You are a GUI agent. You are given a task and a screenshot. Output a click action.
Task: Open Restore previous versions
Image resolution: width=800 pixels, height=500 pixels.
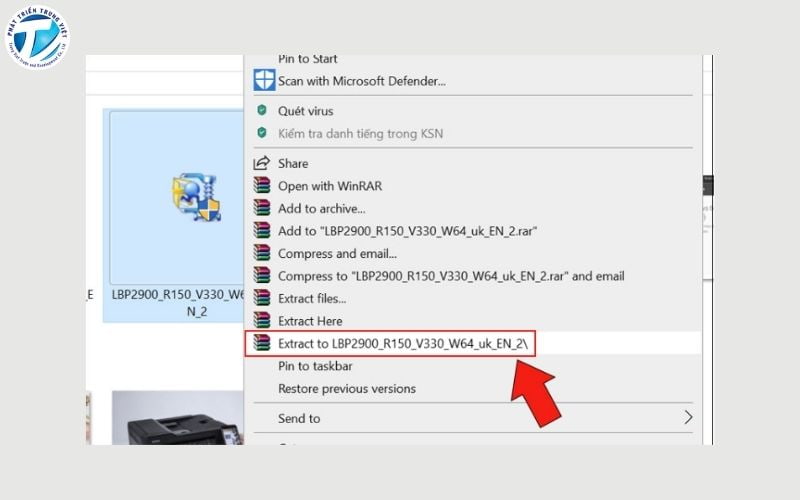(346, 388)
